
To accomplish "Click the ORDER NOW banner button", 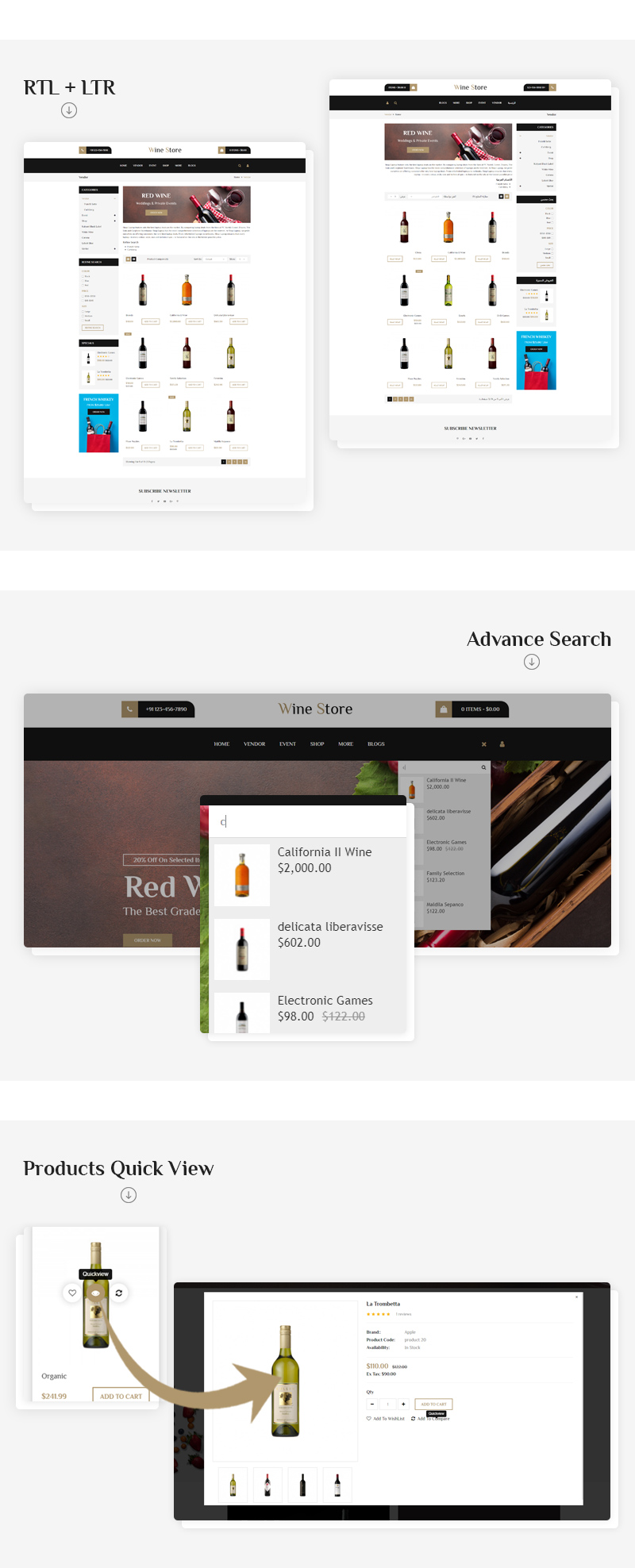I will [x=148, y=940].
